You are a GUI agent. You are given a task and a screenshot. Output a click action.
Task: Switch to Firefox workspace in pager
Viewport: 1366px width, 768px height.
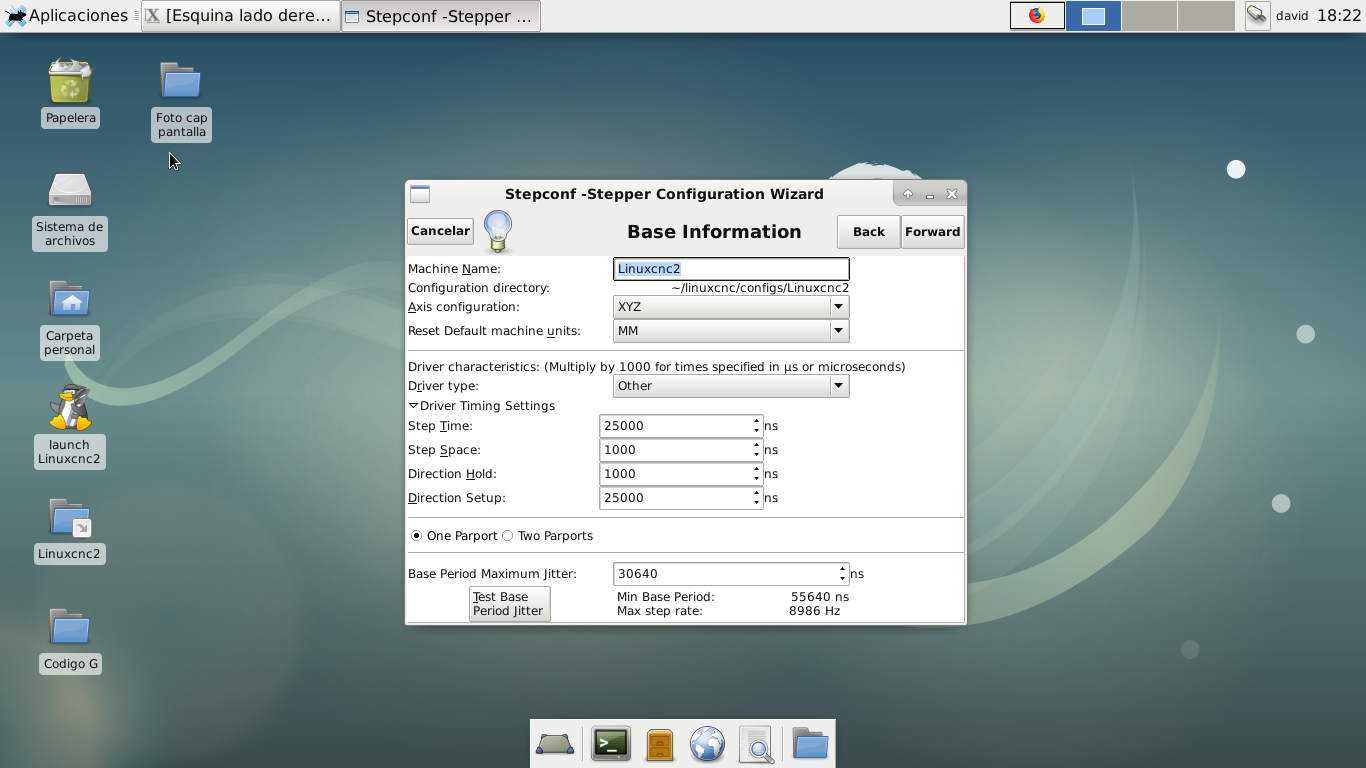[1037, 16]
